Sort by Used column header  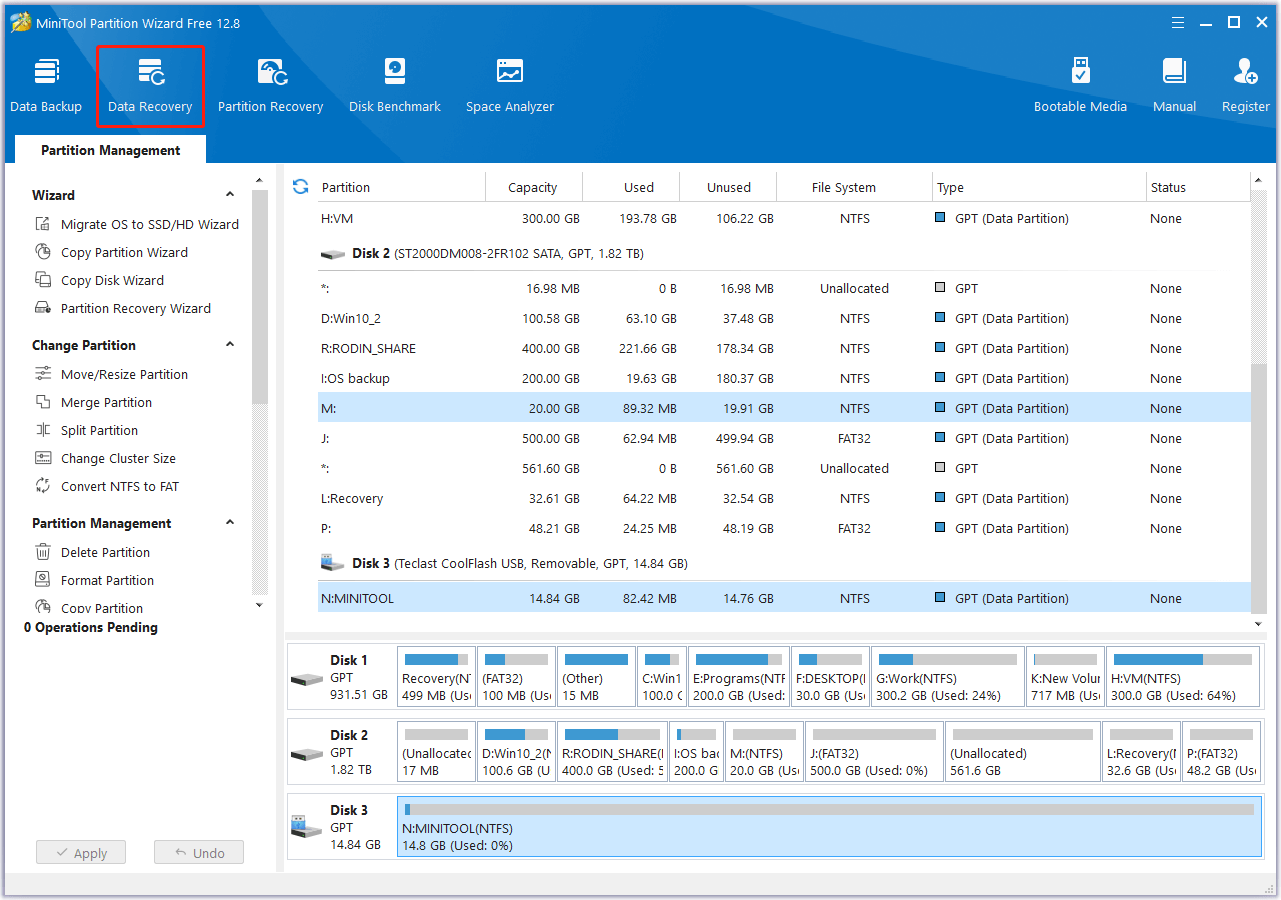click(631, 187)
